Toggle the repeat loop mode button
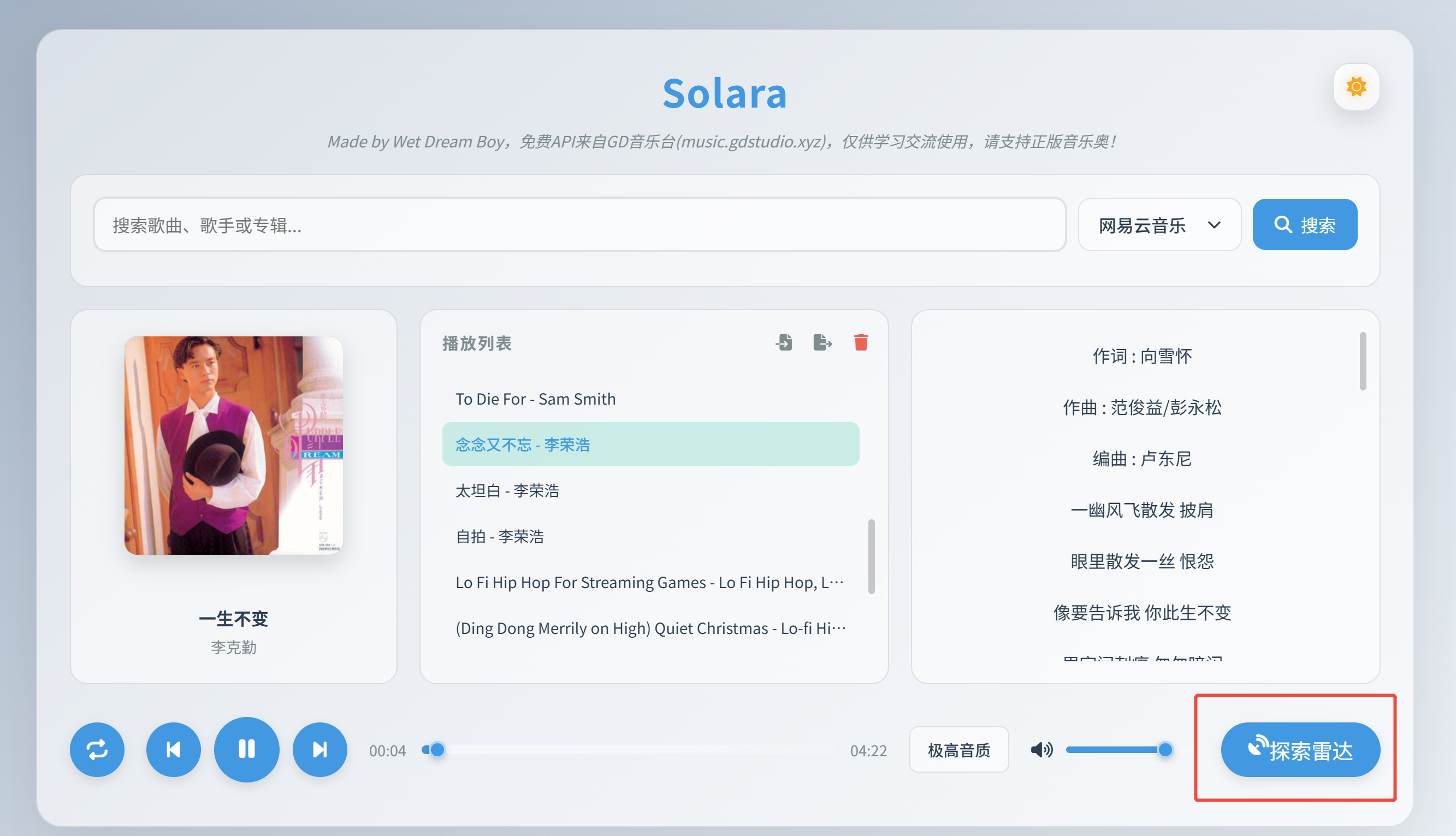 (97, 749)
